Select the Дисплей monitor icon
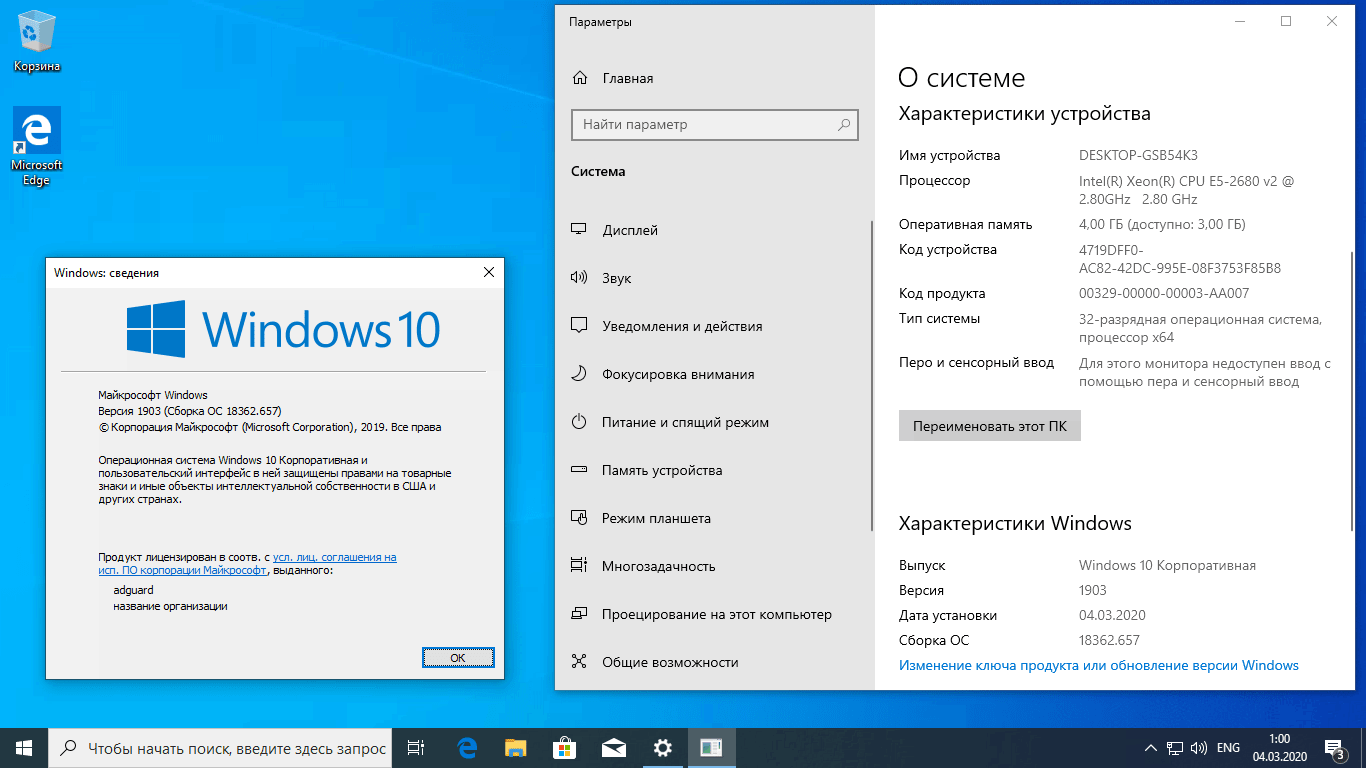The image size is (1366, 768). pos(578,230)
